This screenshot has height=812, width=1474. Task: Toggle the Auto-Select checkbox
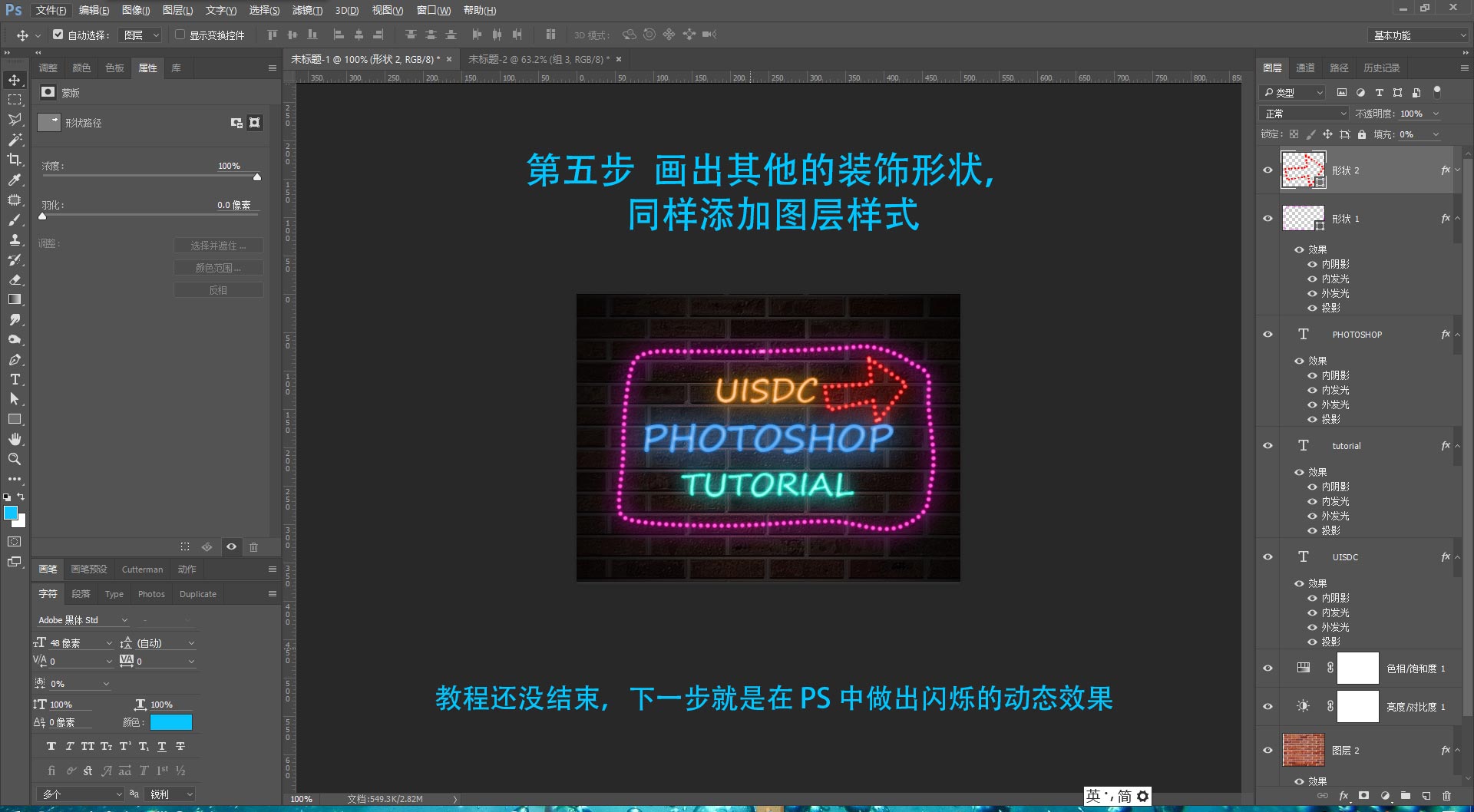(58, 35)
